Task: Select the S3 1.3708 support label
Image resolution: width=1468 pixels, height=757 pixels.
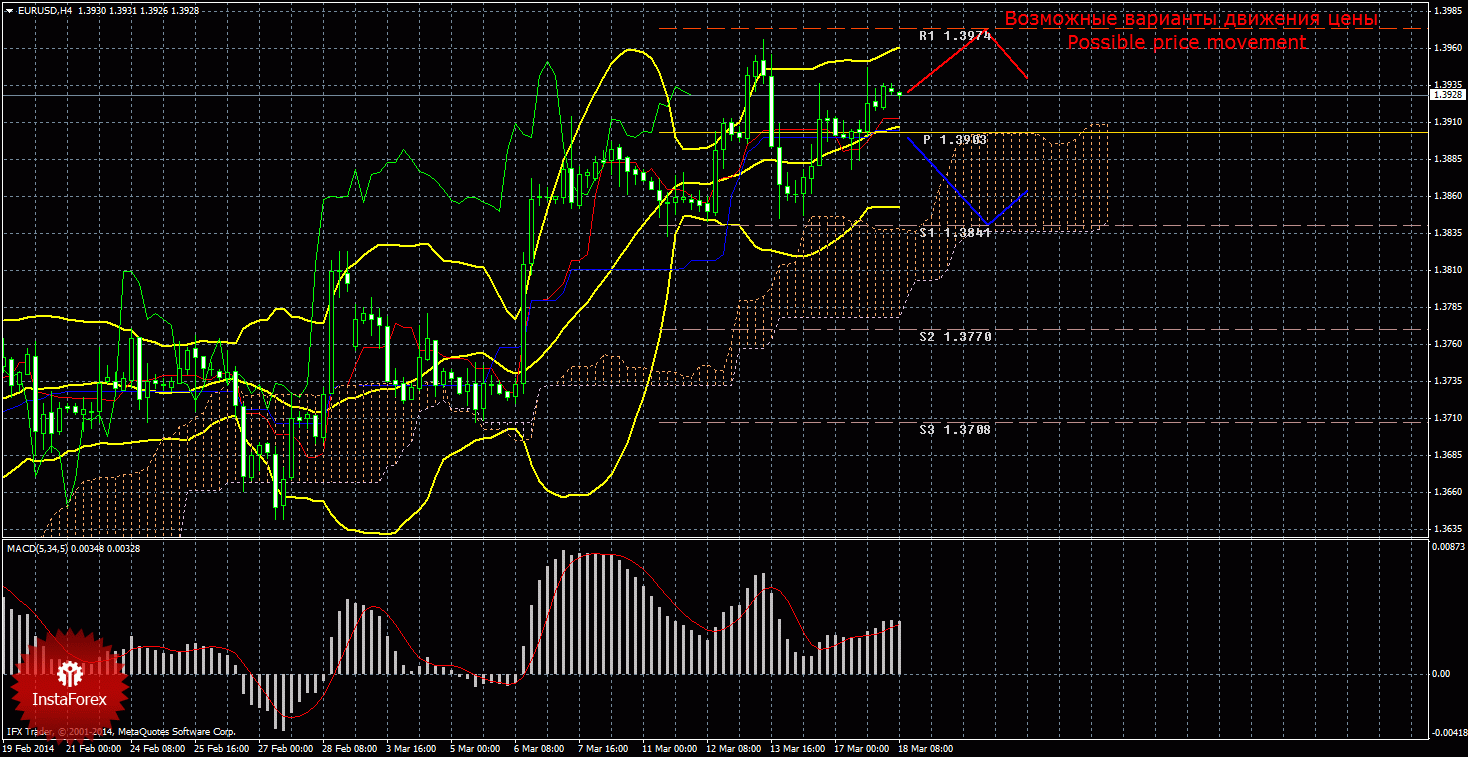Action: pyautogui.click(x=955, y=429)
